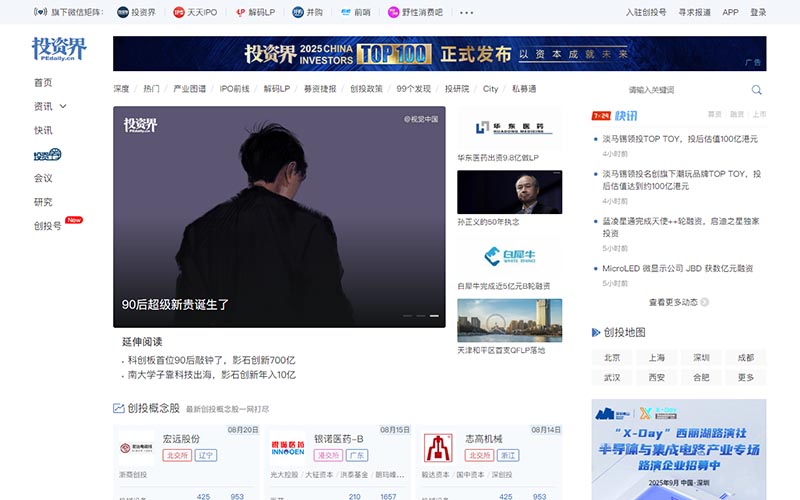Open the 蓝凌星通完成天使++轮融资 news item
The width and height of the screenshot is (800, 500).
tap(681, 227)
